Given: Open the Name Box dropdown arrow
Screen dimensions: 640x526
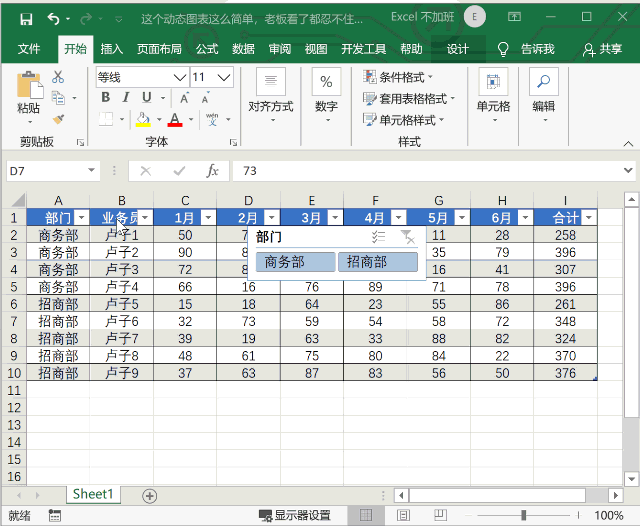Looking at the screenshot, I should point(91,170).
